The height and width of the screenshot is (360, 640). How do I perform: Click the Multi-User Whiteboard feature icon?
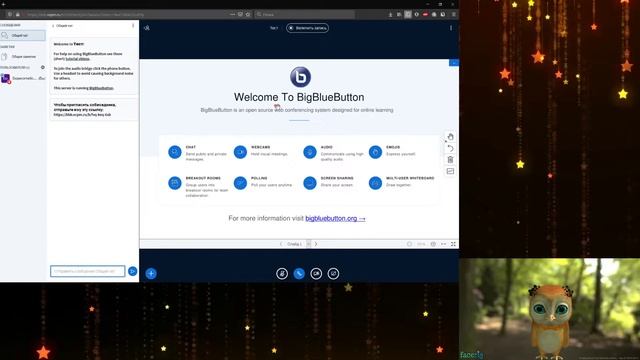375,183
